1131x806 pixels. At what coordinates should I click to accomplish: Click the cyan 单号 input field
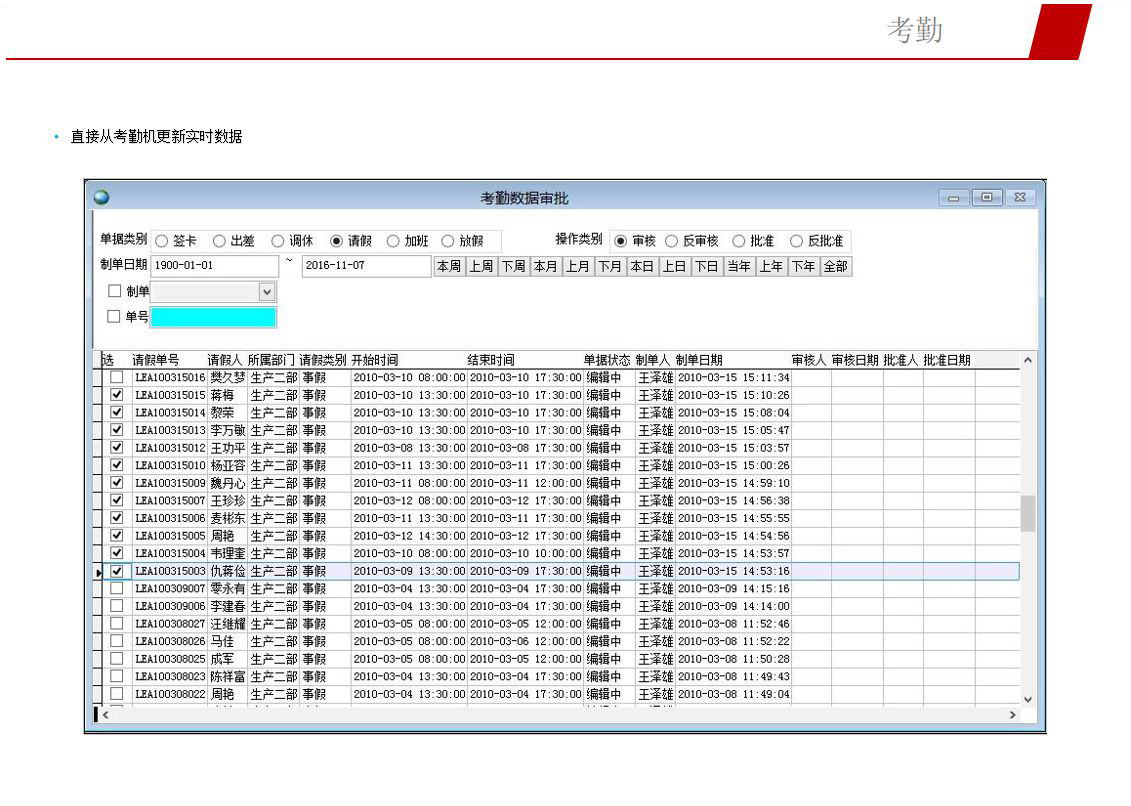213,317
